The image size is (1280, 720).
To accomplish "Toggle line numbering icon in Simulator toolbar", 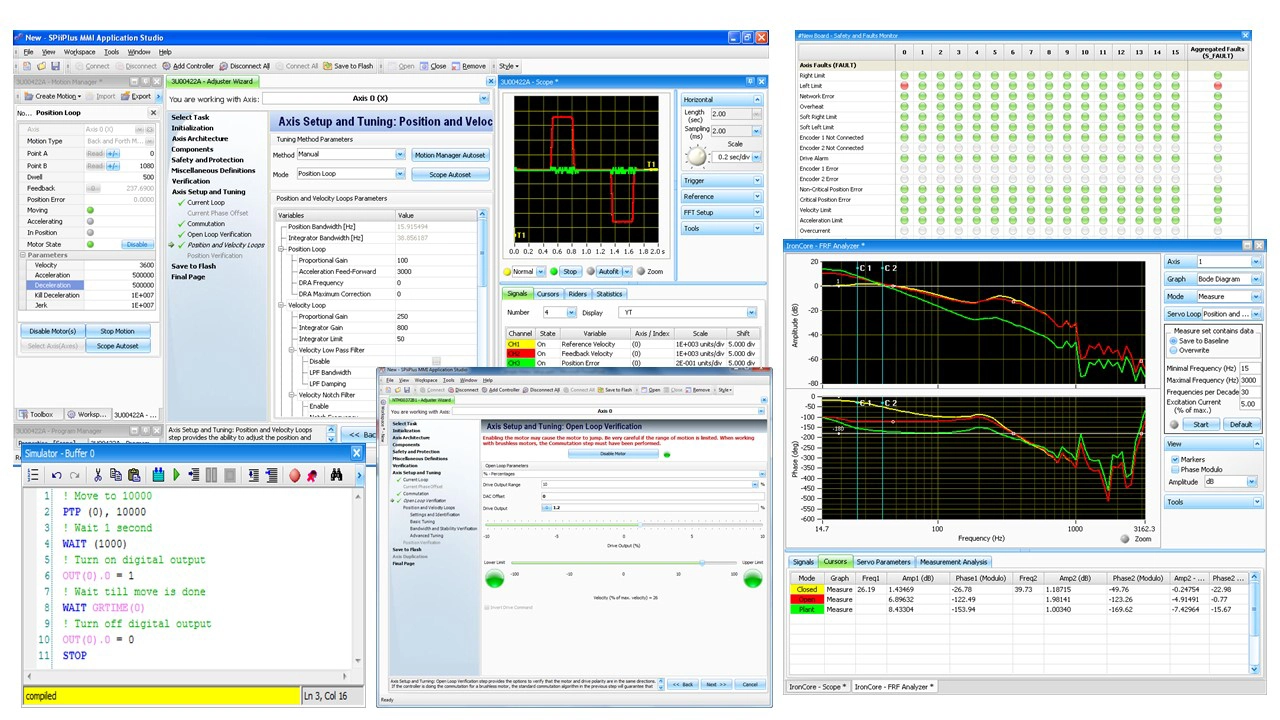I will pyautogui.click(x=33, y=475).
